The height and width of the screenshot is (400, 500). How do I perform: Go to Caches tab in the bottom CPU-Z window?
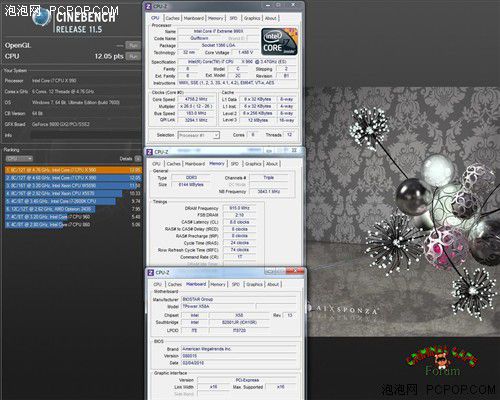(x=175, y=285)
